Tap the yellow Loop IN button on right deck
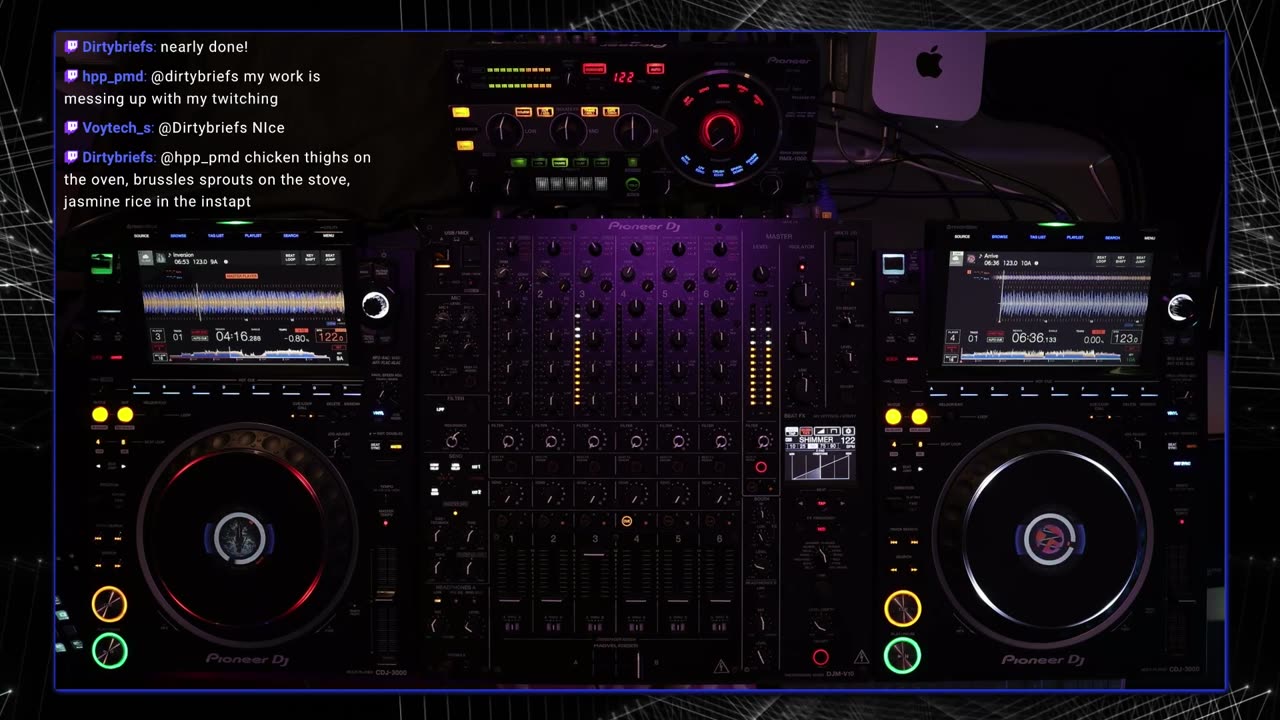 click(893, 416)
